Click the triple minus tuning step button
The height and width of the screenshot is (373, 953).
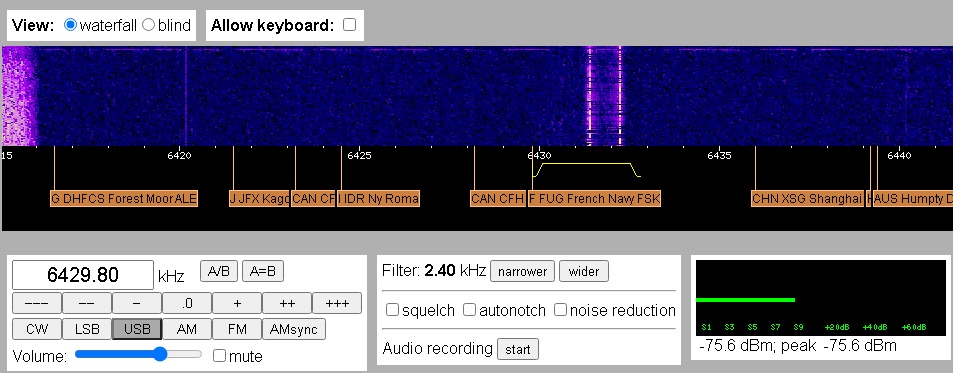click(x=37, y=303)
